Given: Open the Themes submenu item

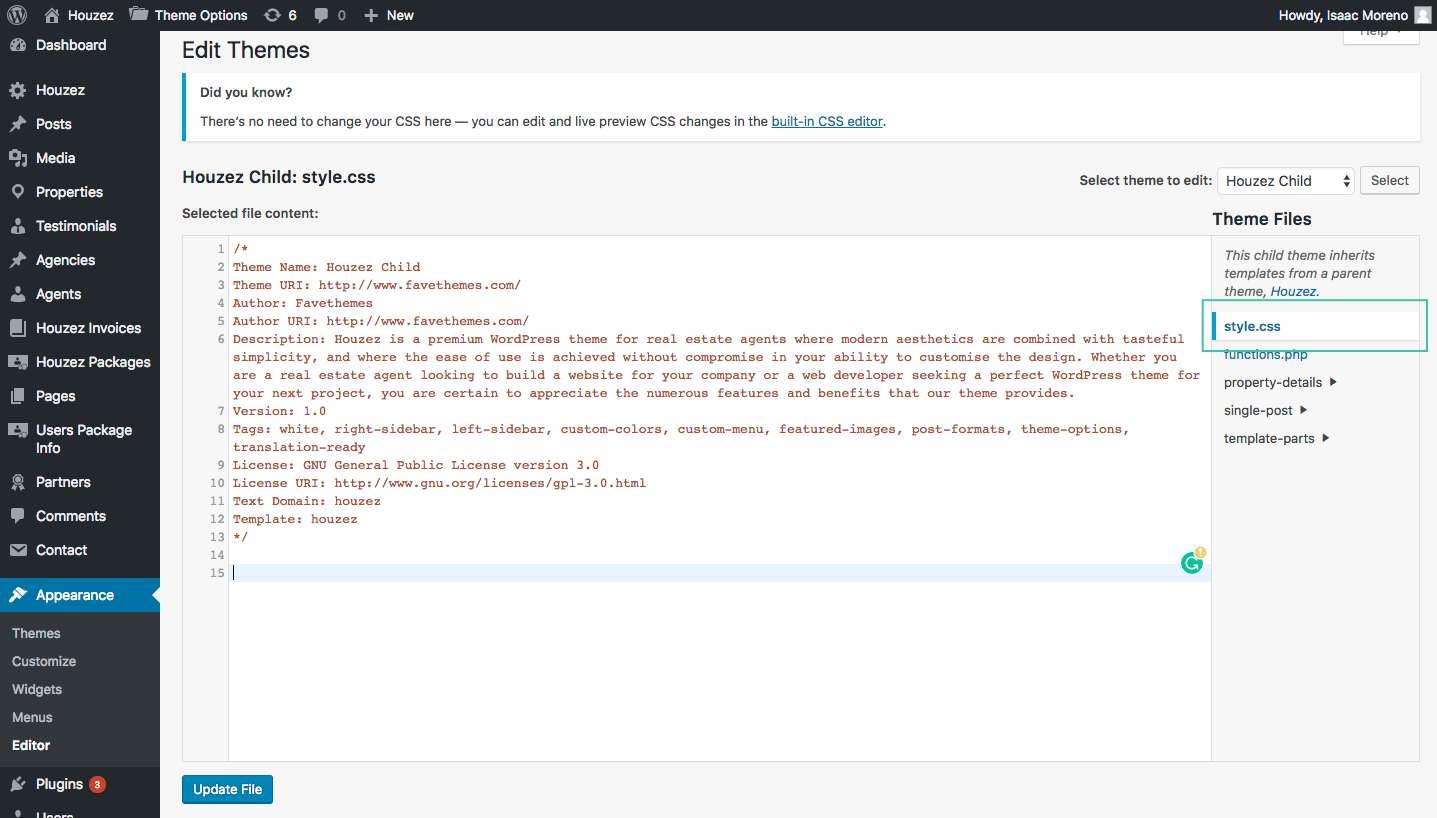Looking at the screenshot, I should (x=36, y=633).
